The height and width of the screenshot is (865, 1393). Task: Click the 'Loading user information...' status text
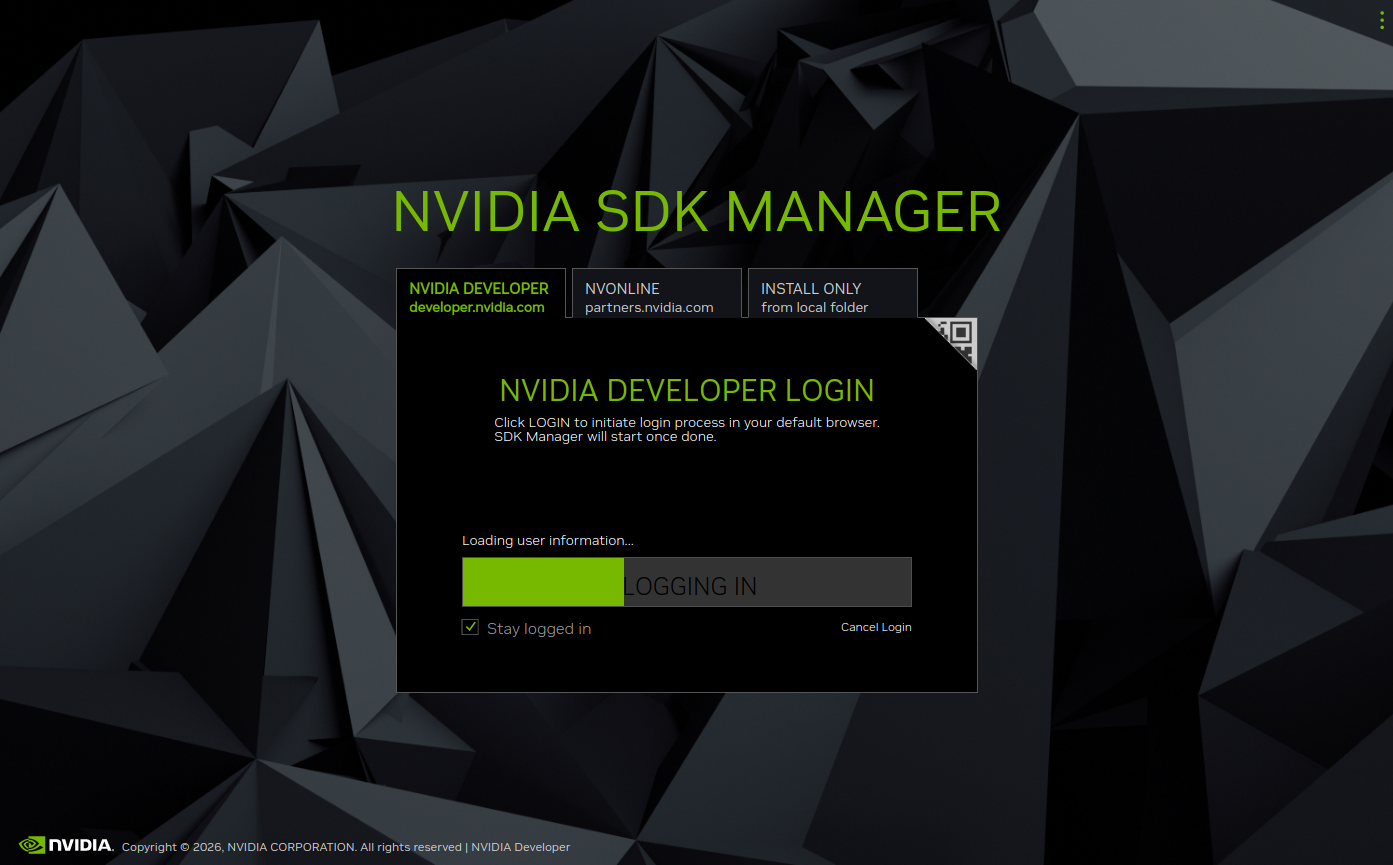(x=548, y=540)
